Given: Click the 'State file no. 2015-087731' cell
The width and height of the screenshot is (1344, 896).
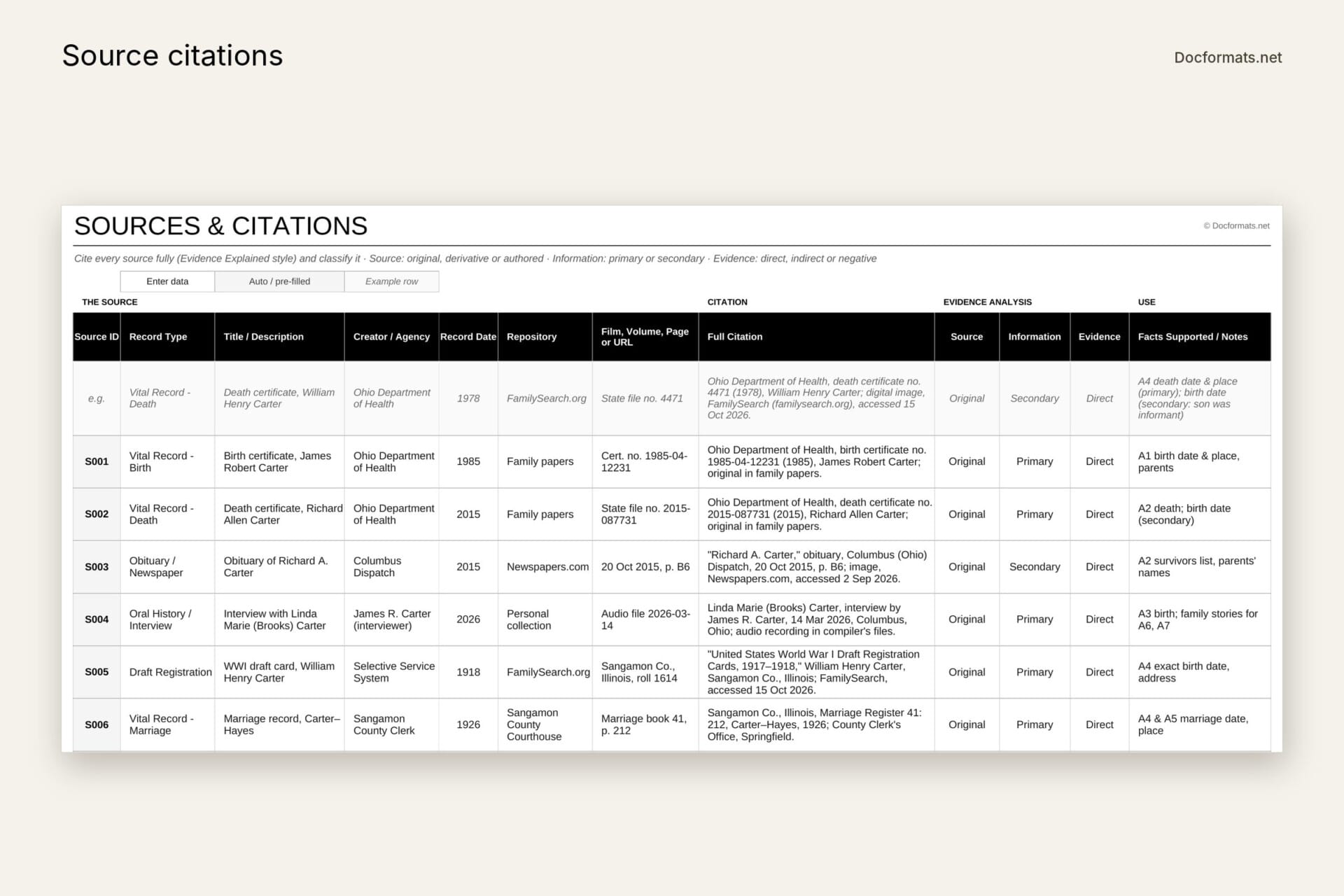Looking at the screenshot, I should coord(645,514).
